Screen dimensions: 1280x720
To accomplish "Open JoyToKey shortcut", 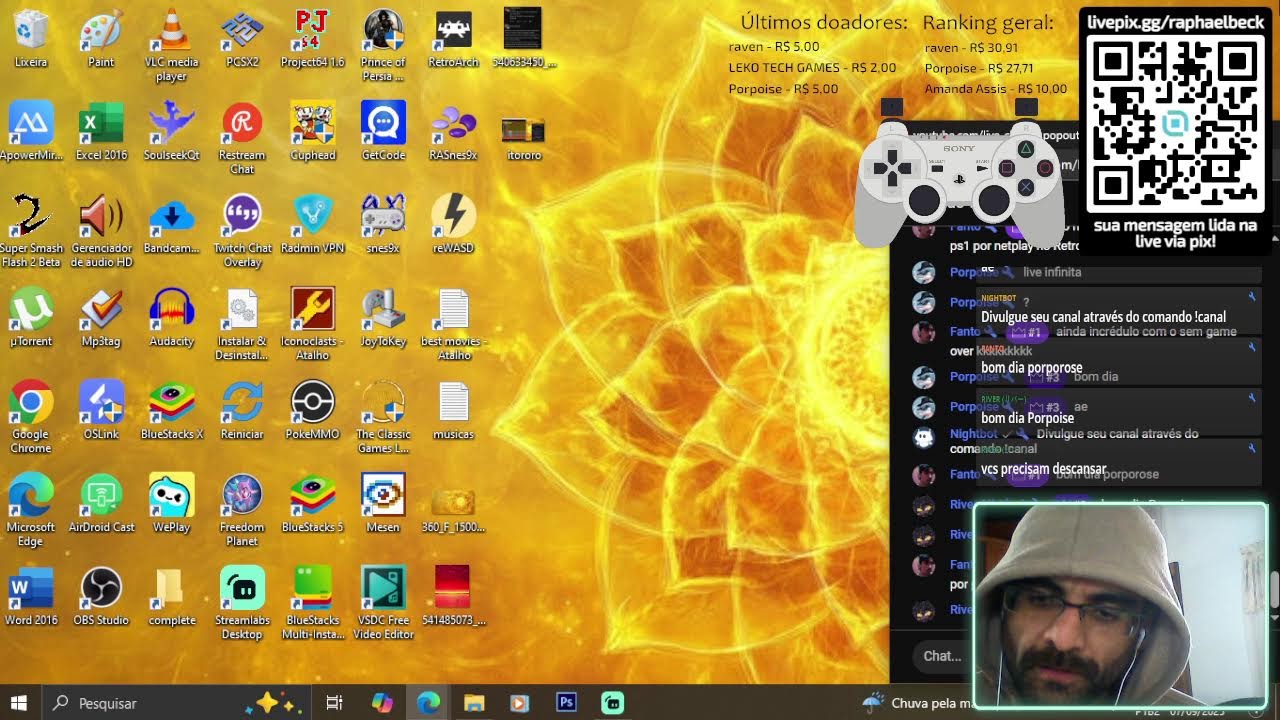I will click(383, 318).
